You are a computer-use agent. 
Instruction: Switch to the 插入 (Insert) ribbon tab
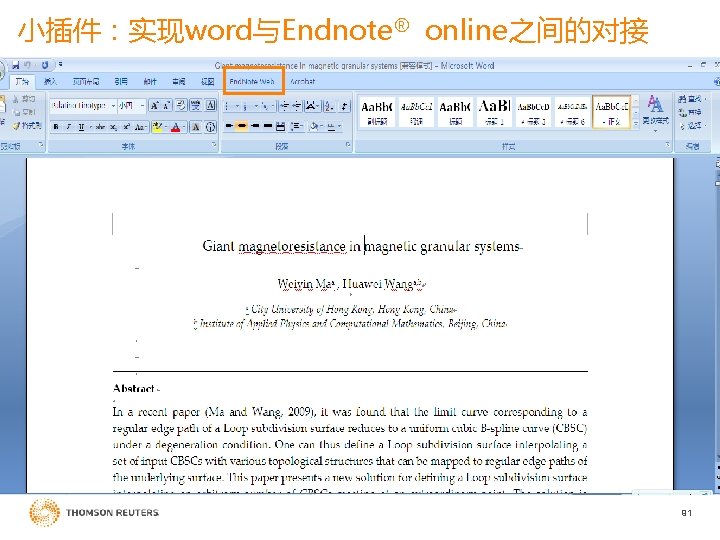(50, 81)
